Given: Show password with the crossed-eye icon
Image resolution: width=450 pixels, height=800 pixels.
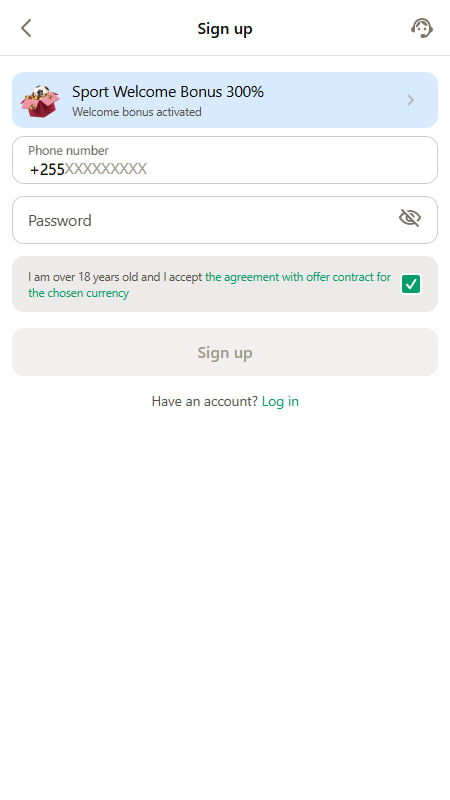Looking at the screenshot, I should (410, 218).
